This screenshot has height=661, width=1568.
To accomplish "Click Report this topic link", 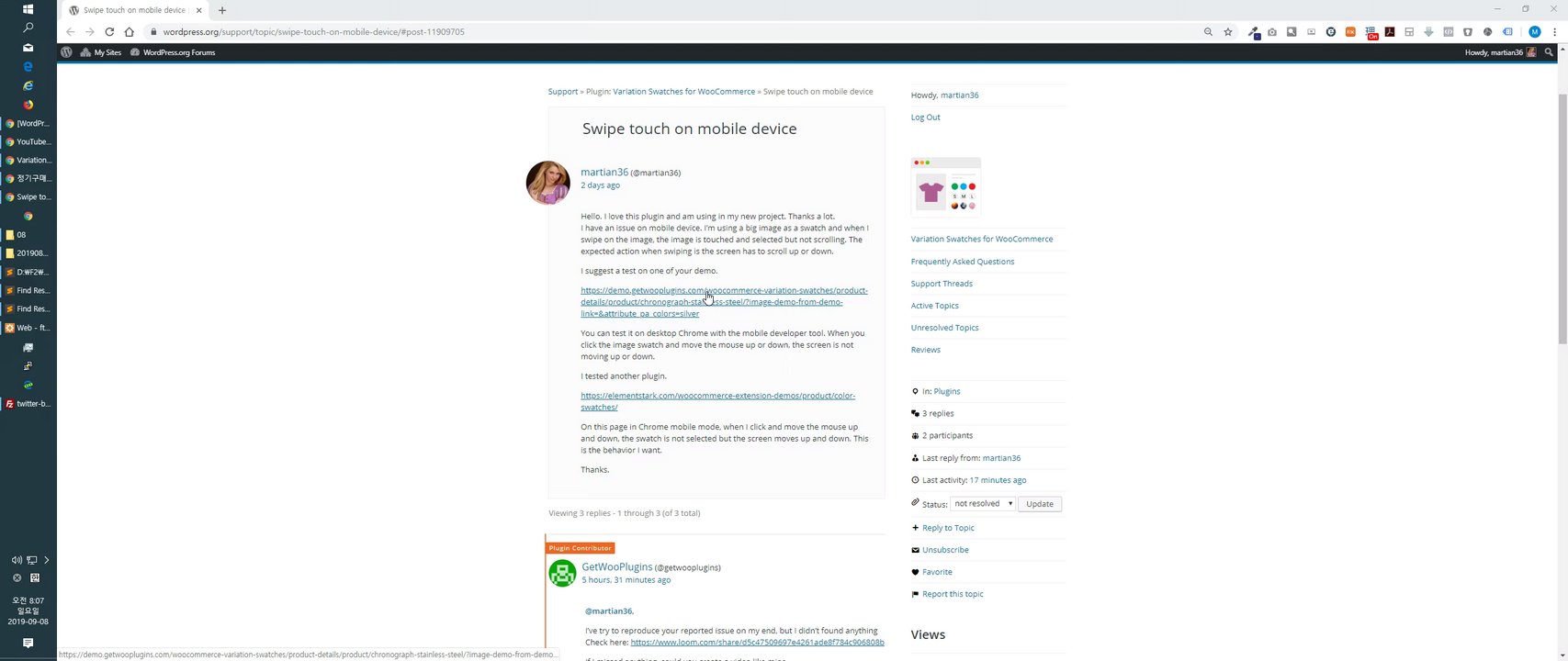I will (953, 594).
